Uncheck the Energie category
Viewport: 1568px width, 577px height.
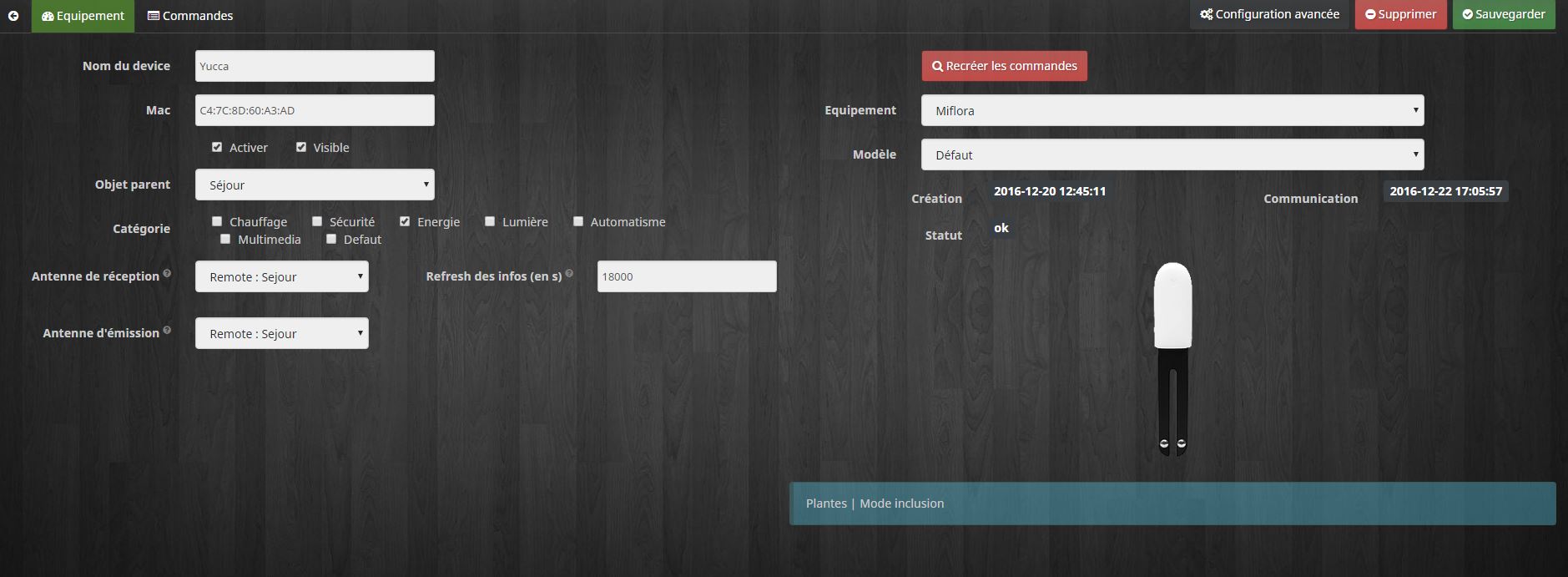point(405,221)
